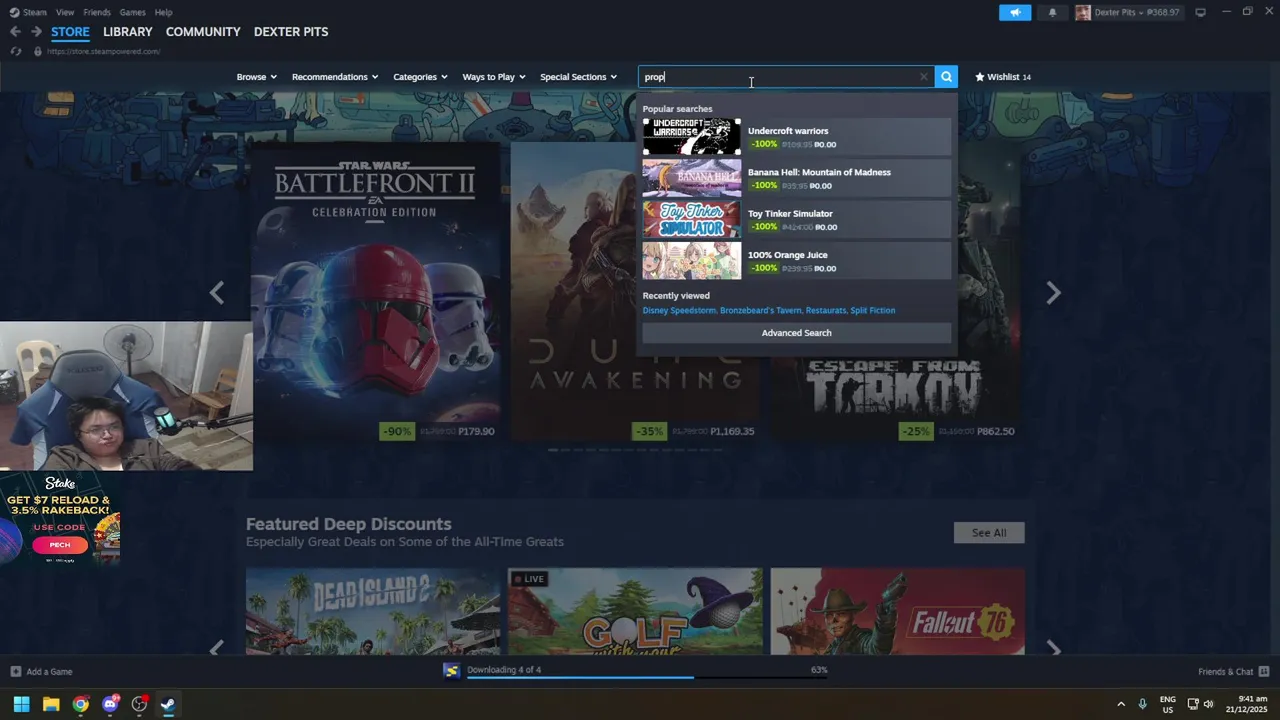Screen dimensions: 1280x720
Task: Click the Steam taskbar icon
Action: click(168, 704)
